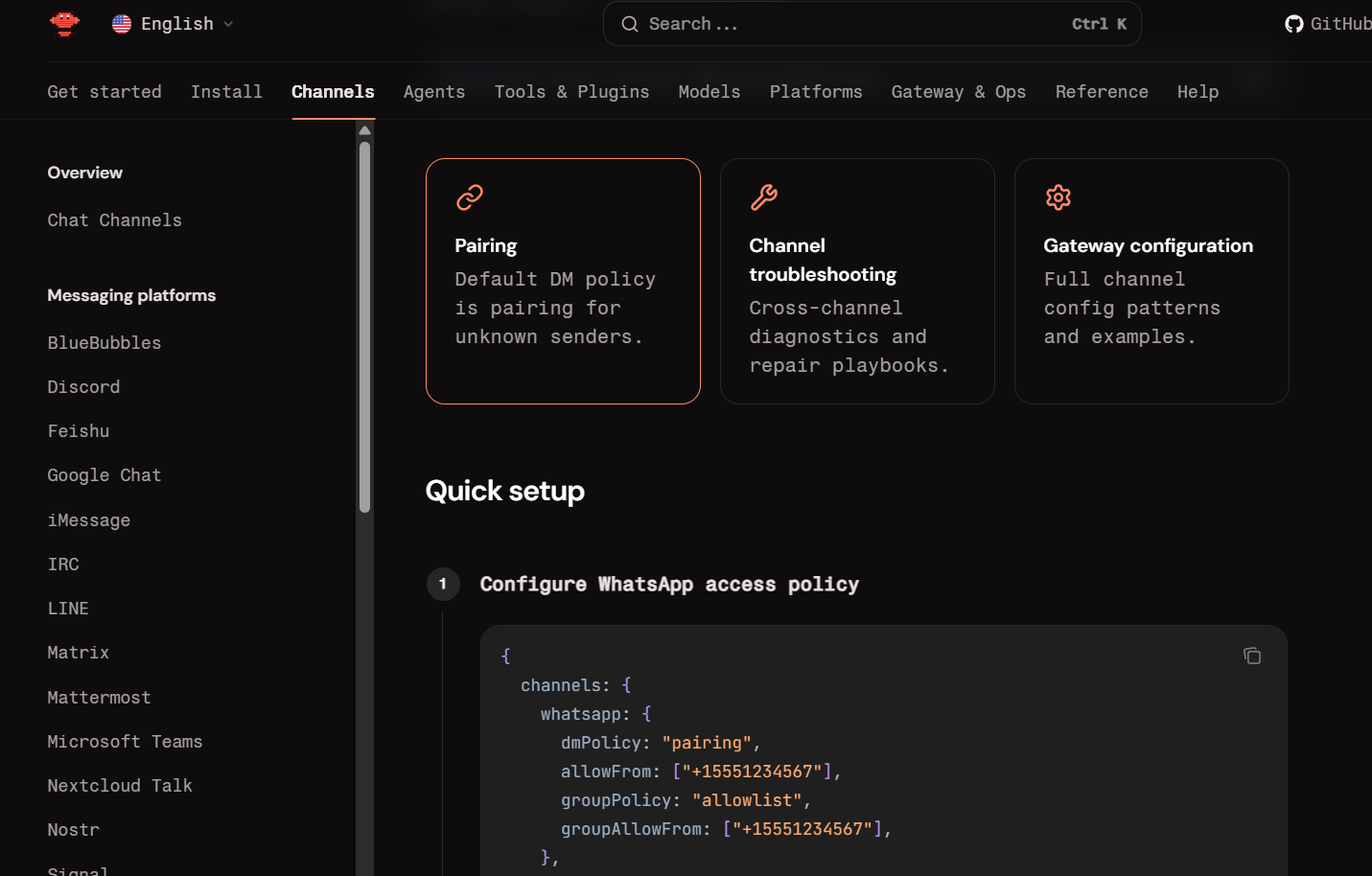Screen dimensions: 1372x876
Task: Open the Platforms tab
Action: click(816, 92)
